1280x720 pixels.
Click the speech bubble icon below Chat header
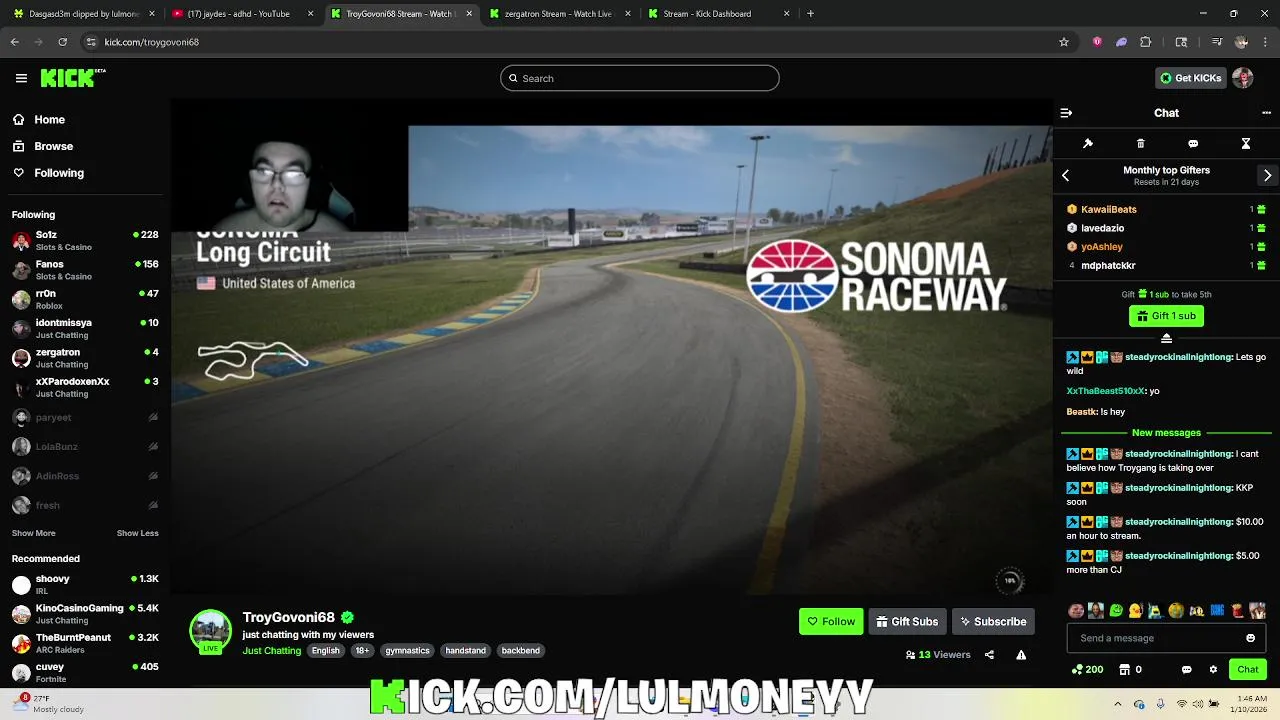coord(1193,144)
